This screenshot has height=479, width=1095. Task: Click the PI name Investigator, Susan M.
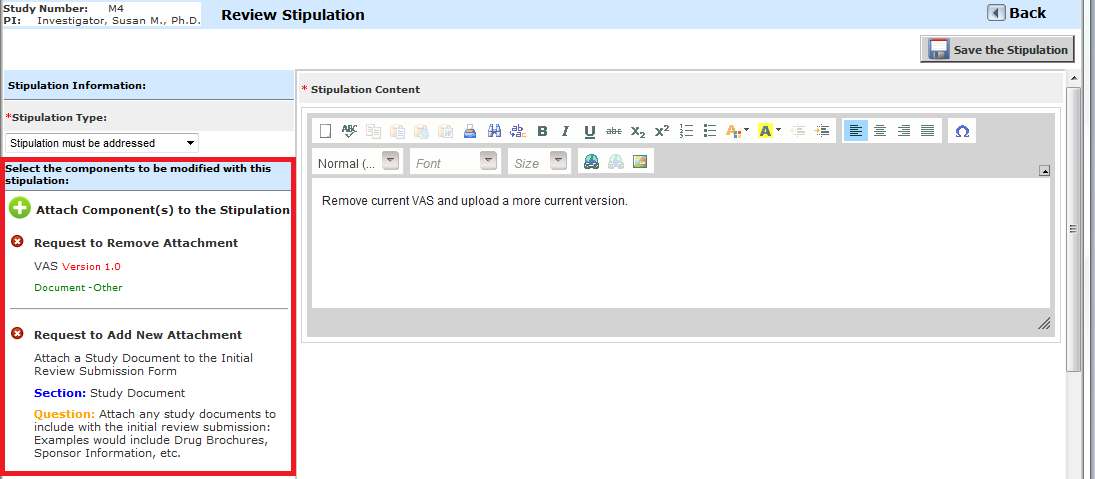click(x=119, y=20)
